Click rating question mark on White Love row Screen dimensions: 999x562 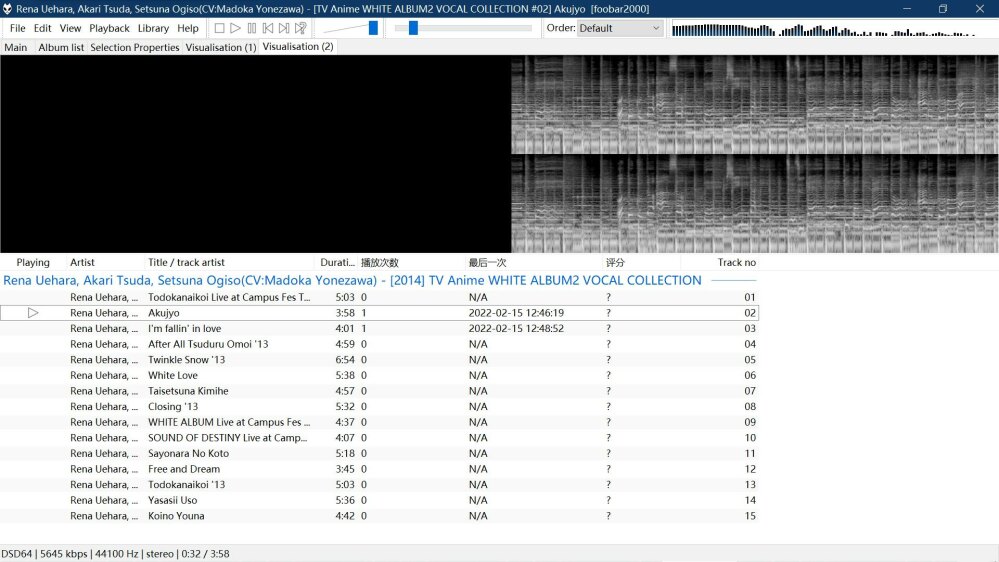[x=608, y=375]
